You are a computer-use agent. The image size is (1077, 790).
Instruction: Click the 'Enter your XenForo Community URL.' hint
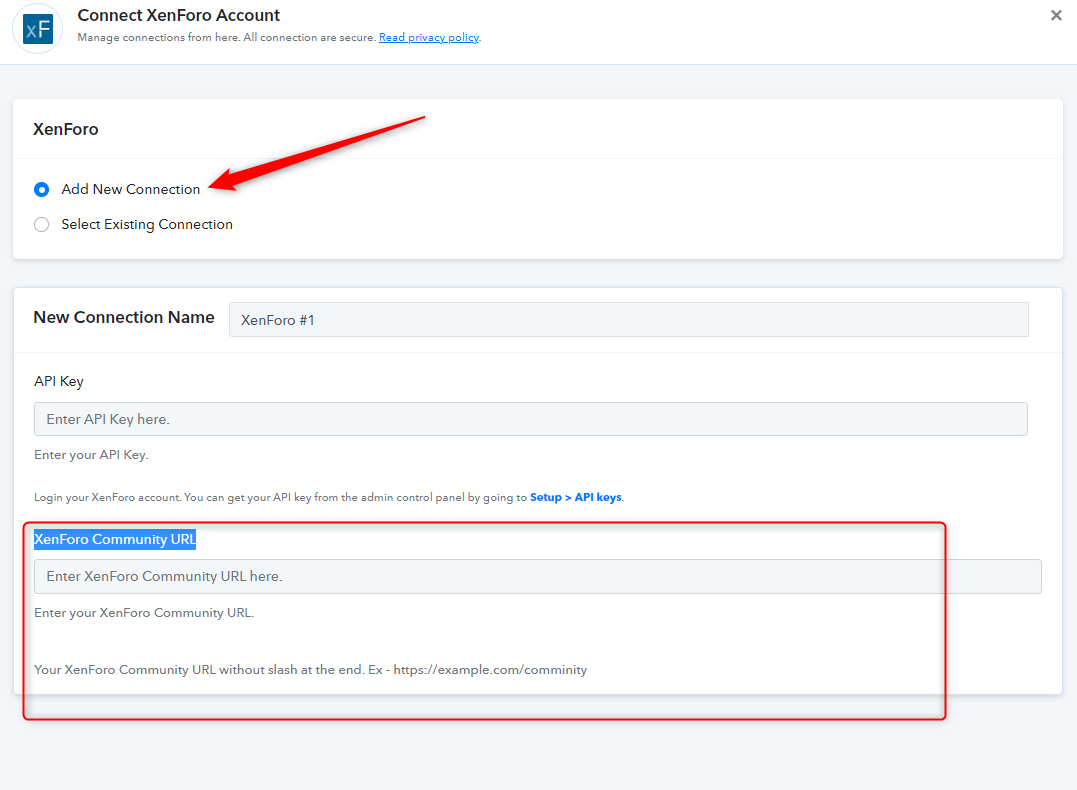[x=144, y=613]
